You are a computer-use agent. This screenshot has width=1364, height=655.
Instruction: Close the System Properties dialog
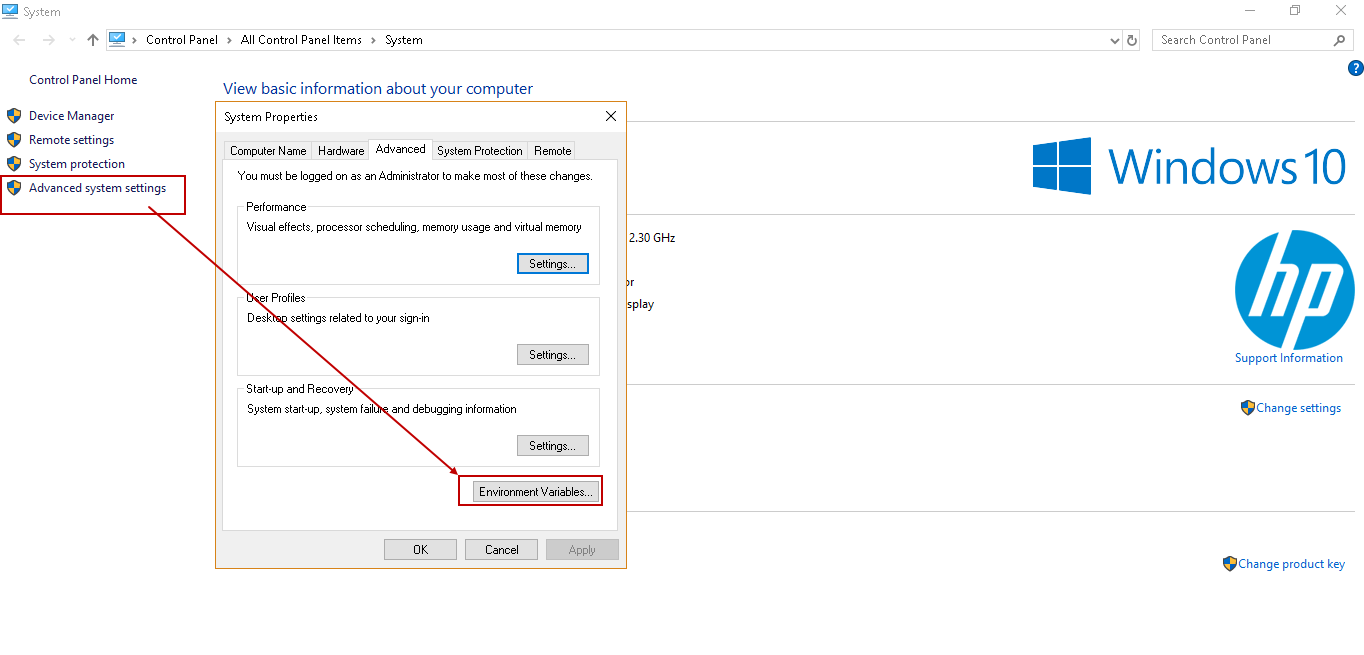pyautogui.click(x=611, y=116)
